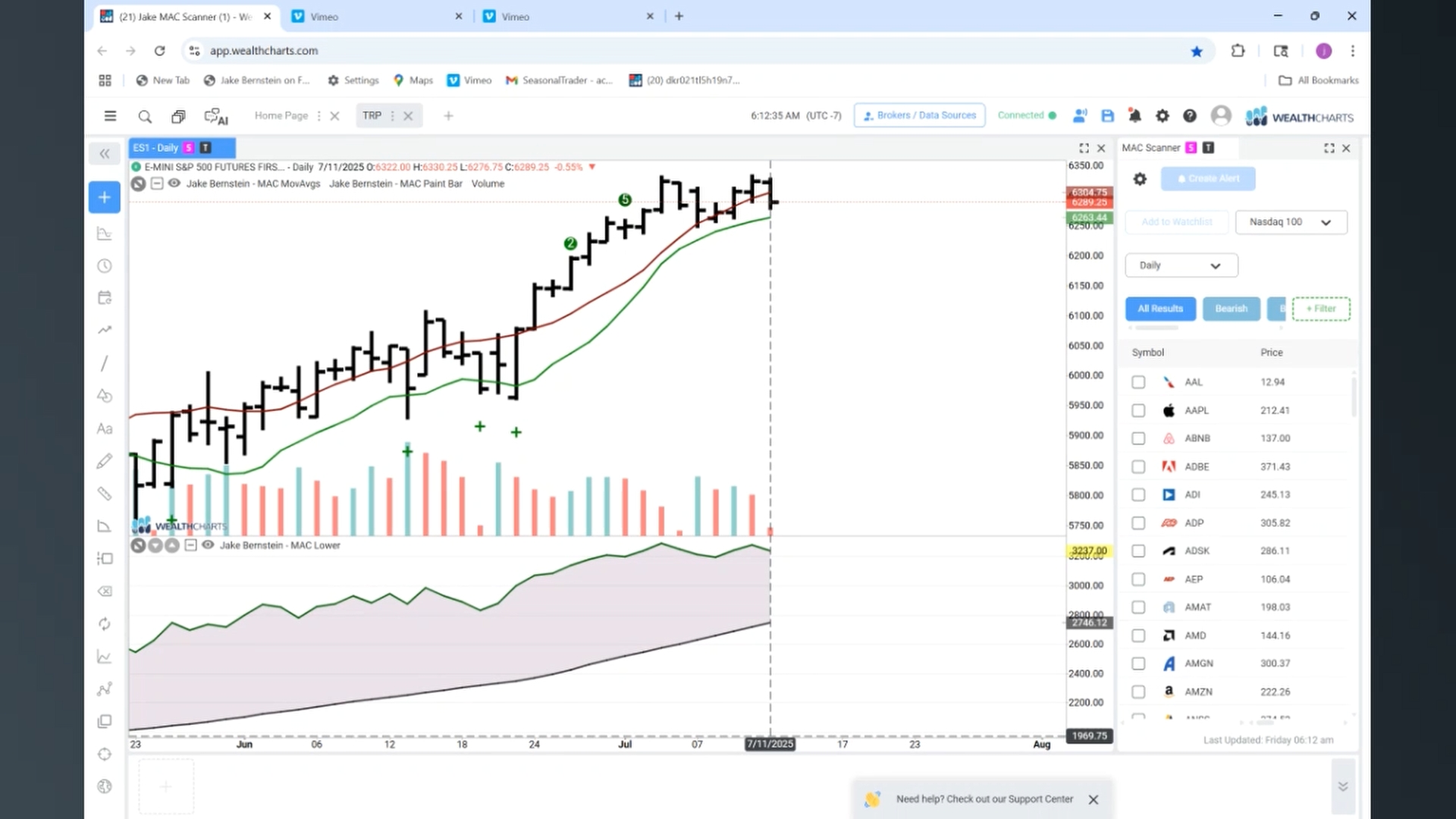1456x819 pixels.
Task: Toggle visibility eye of MAC Lower indicator
Action: [208, 545]
